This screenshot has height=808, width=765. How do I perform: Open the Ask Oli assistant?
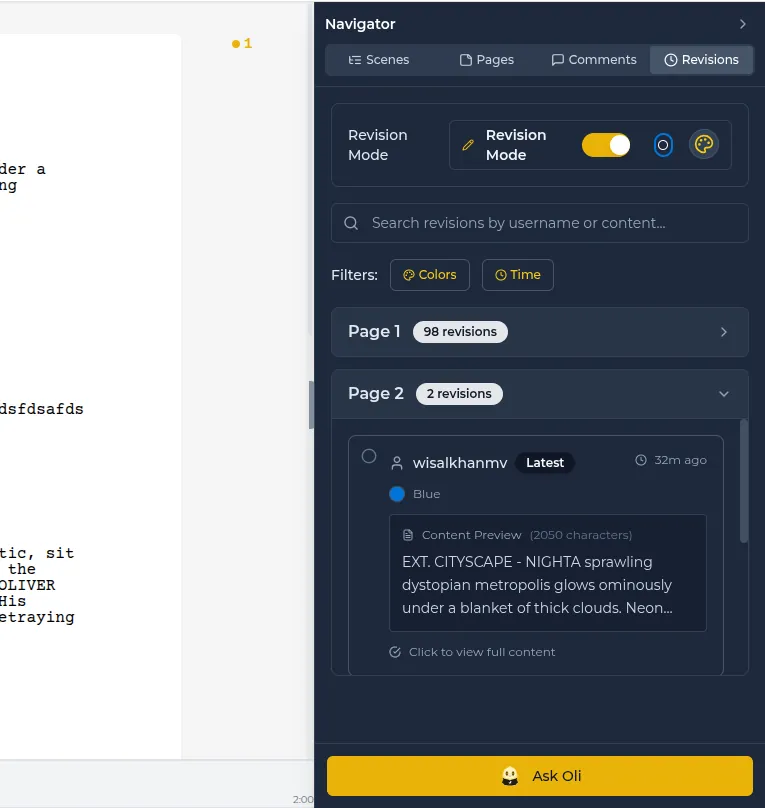point(540,776)
